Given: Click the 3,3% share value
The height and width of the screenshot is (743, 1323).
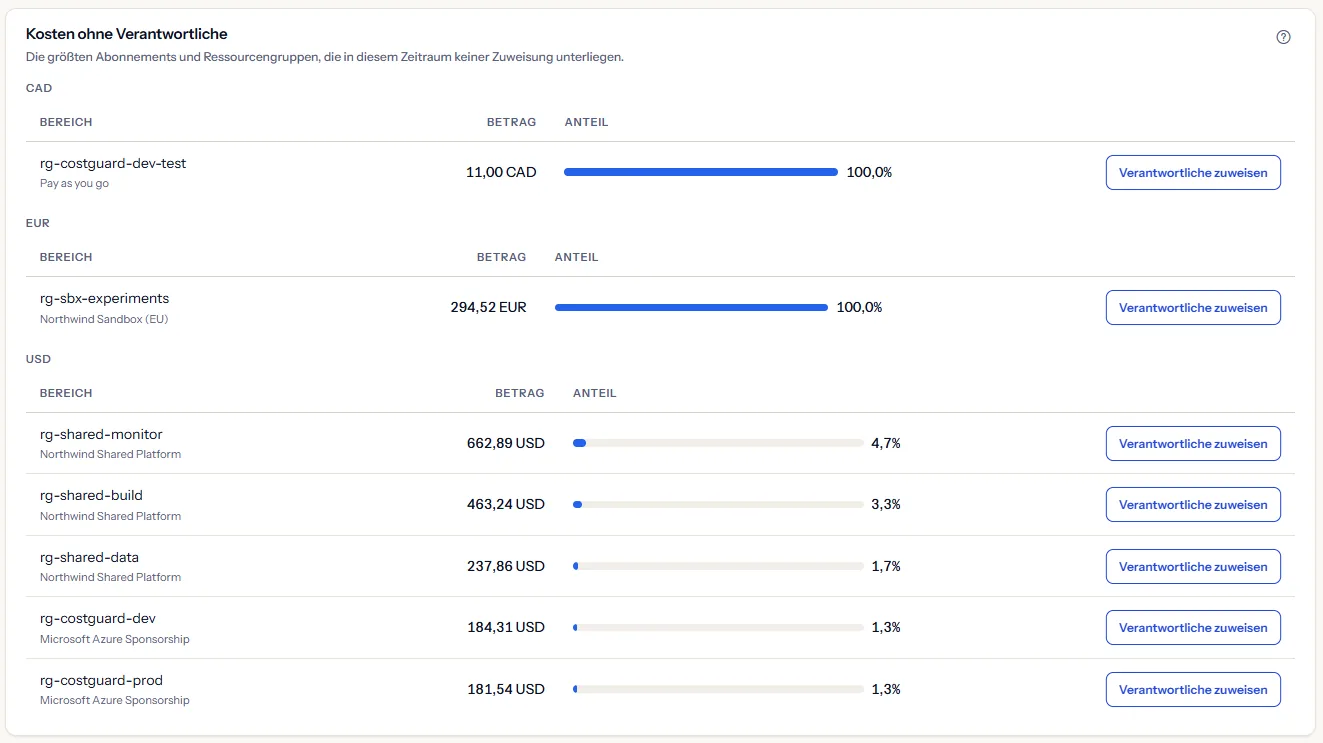Looking at the screenshot, I should [x=886, y=504].
